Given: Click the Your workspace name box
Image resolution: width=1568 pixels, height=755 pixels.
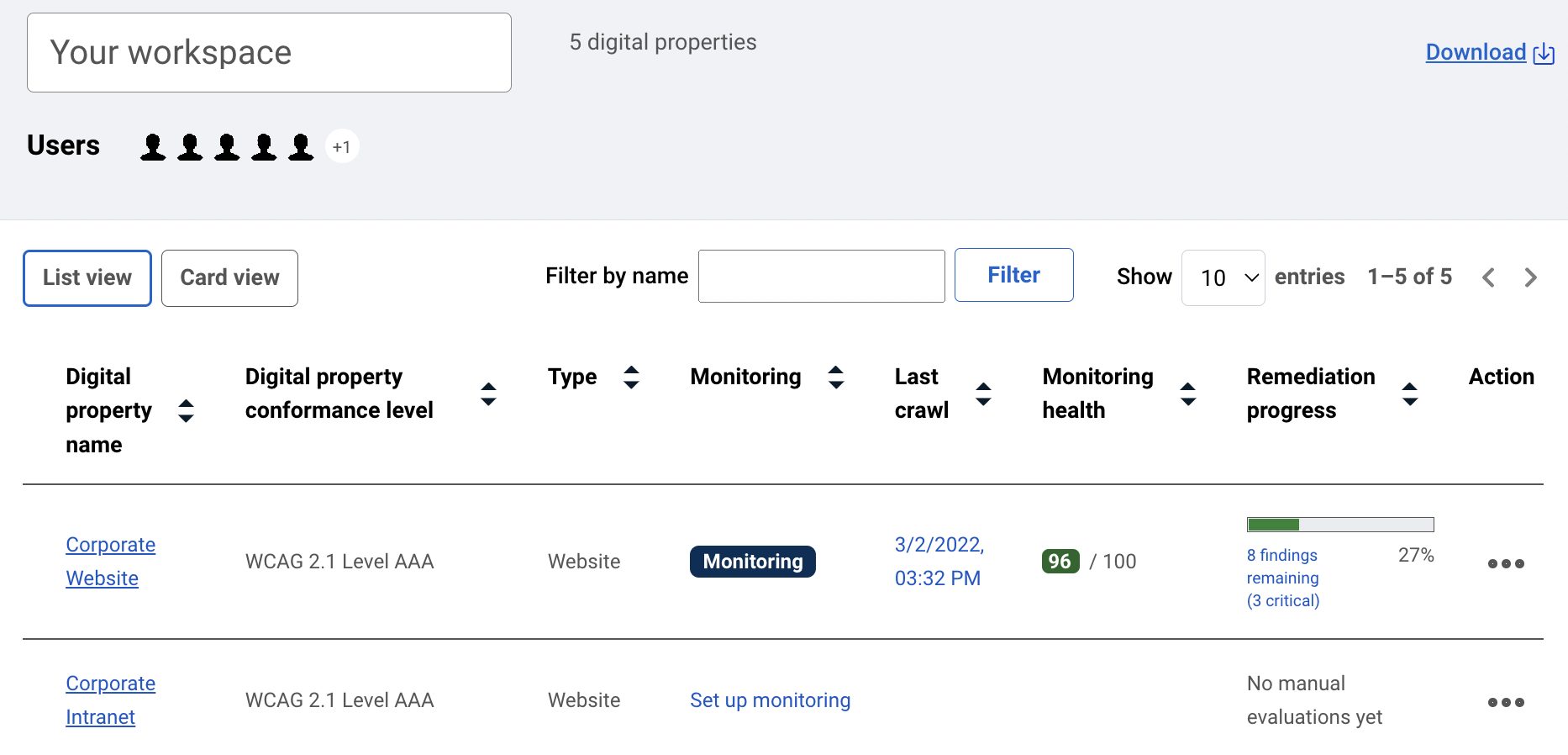Looking at the screenshot, I should 269,52.
